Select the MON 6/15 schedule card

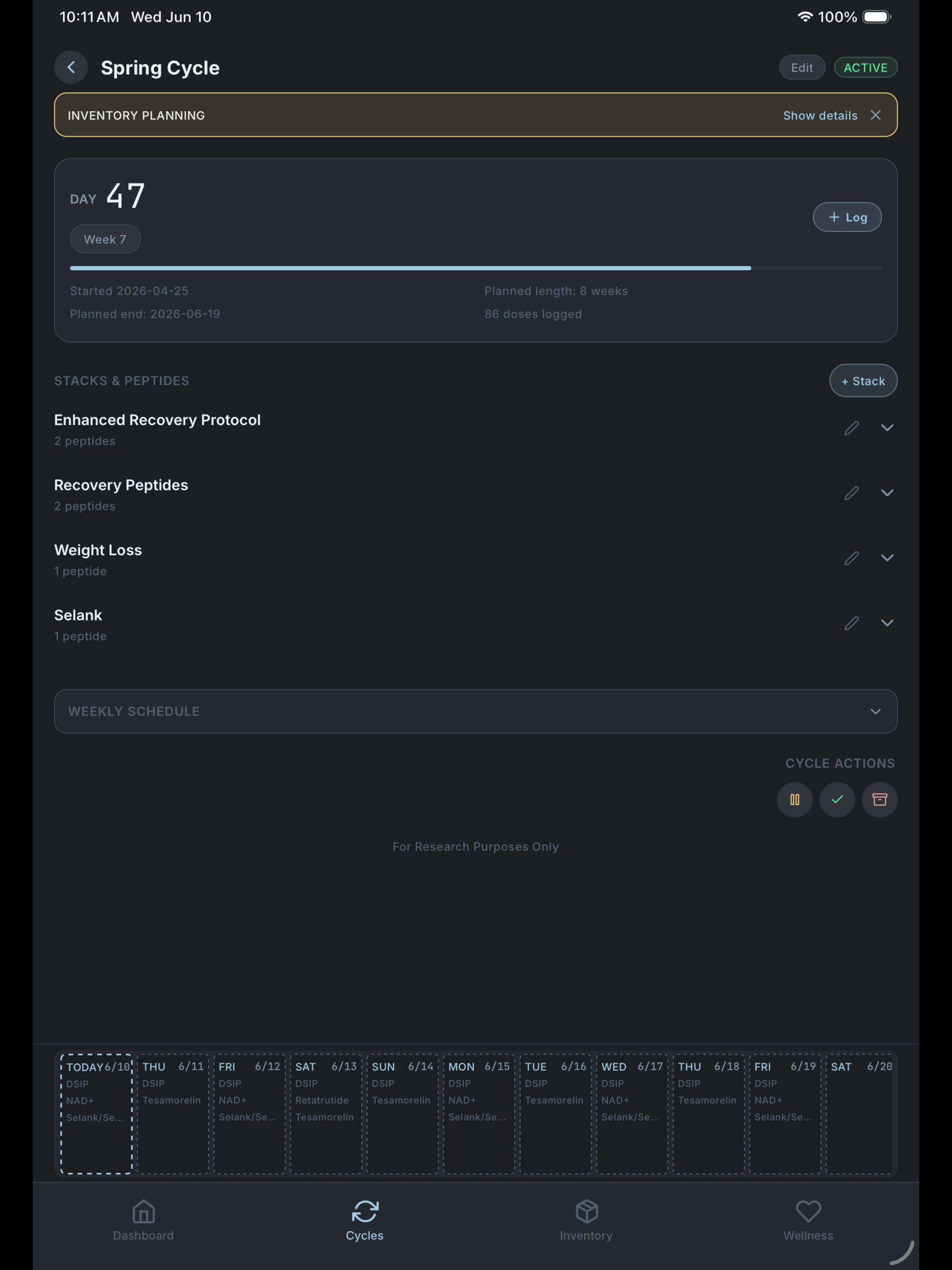479,1114
